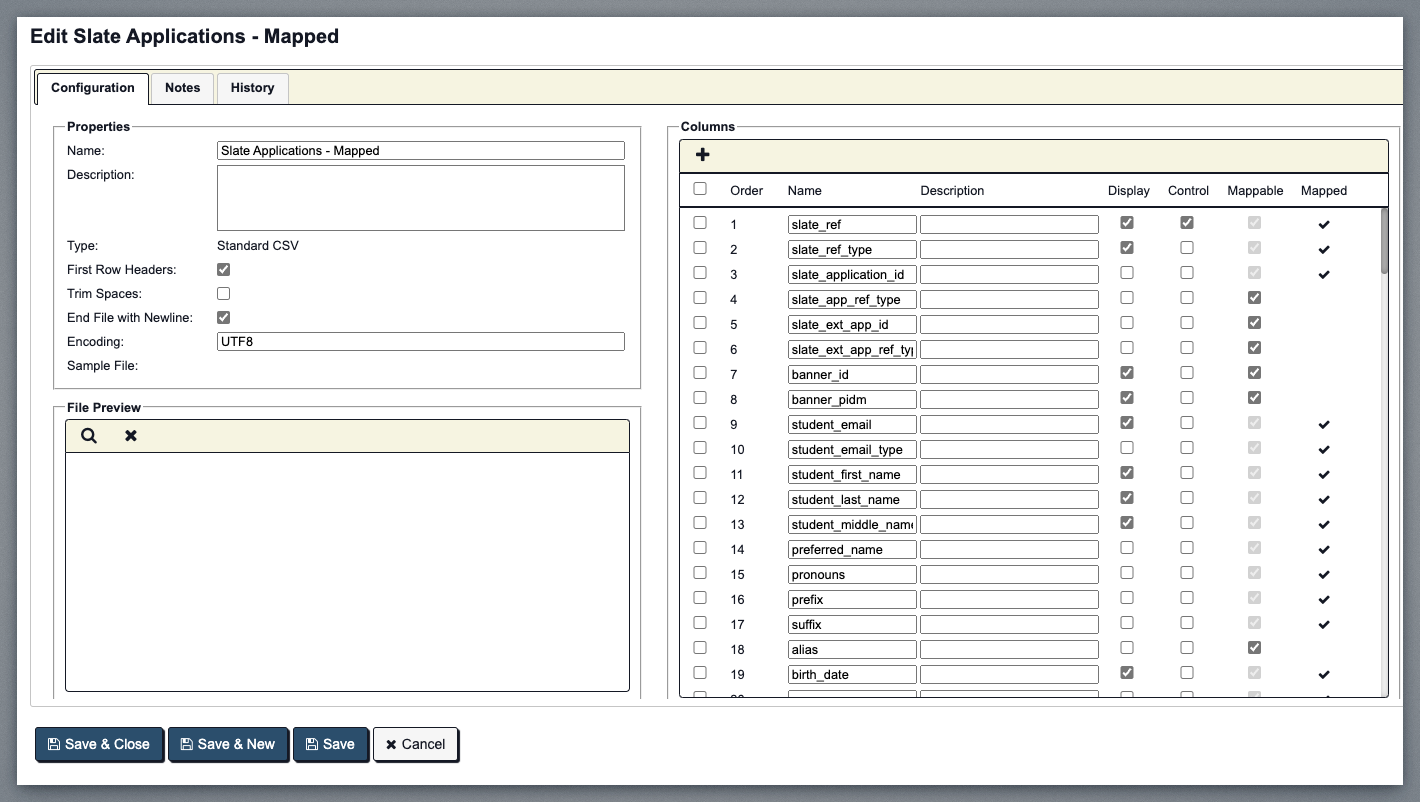Click the Encoding input field
This screenshot has height=802, width=1420.
pyautogui.click(x=420, y=342)
